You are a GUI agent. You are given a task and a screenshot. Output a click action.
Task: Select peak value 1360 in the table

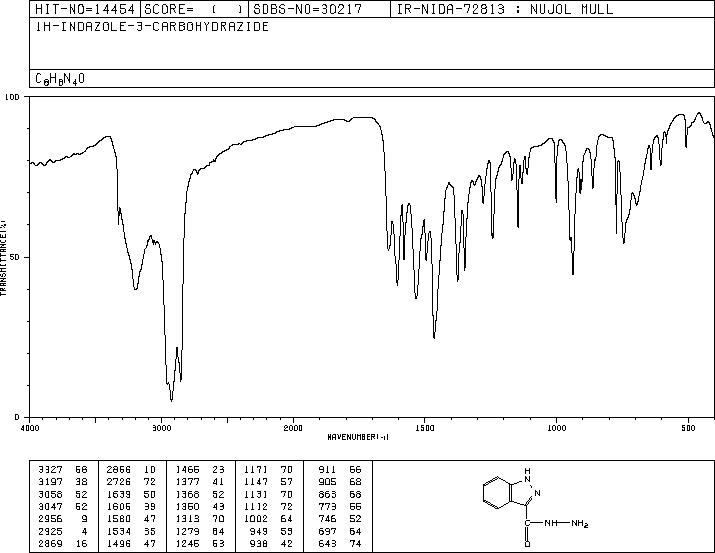187,506
